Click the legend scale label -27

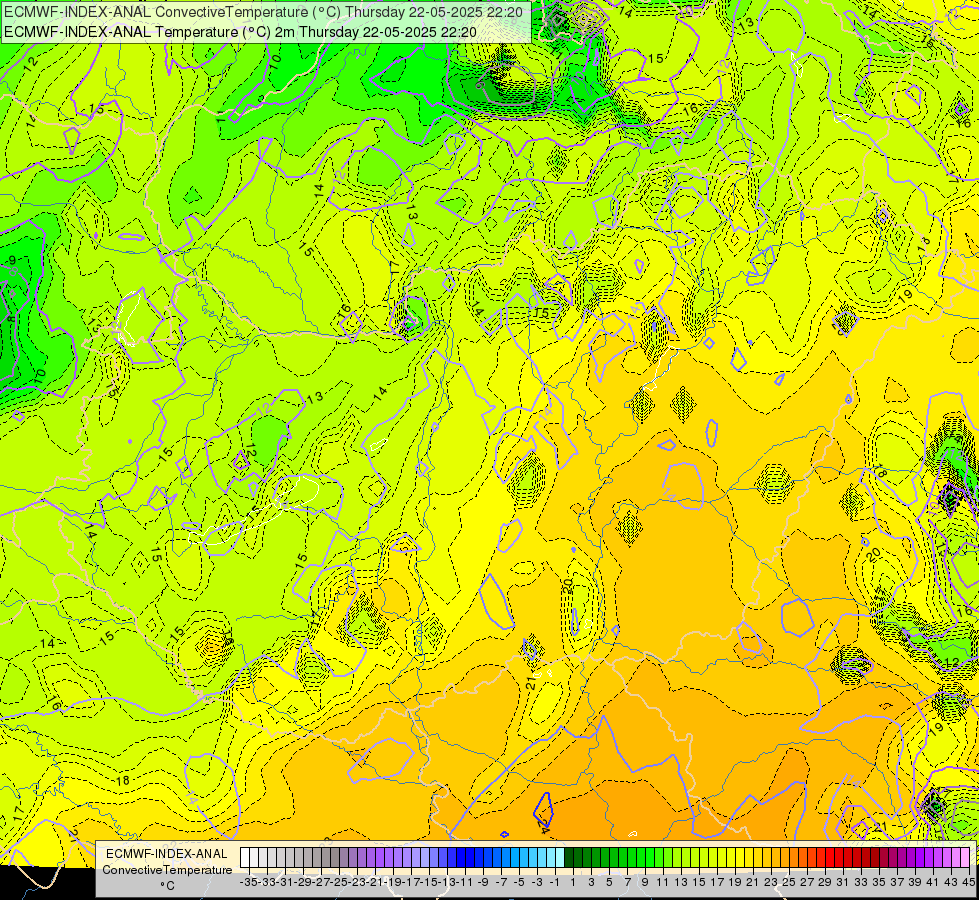pos(322,882)
